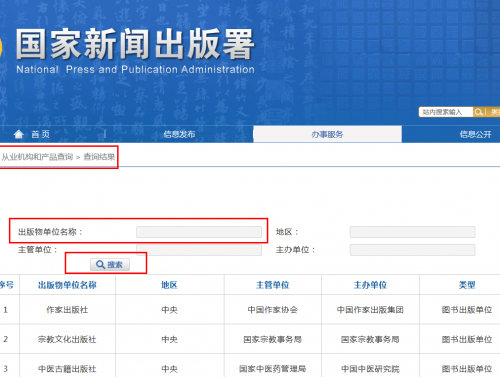This screenshot has height=377, width=500.
Task: Click the 从业机构和产品查询 breadcrumb link
Action: coord(37,157)
